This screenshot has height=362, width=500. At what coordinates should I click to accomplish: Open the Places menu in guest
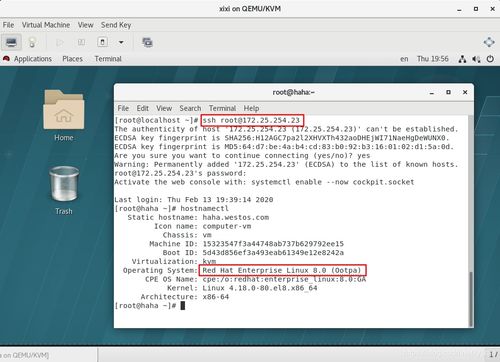click(72, 59)
